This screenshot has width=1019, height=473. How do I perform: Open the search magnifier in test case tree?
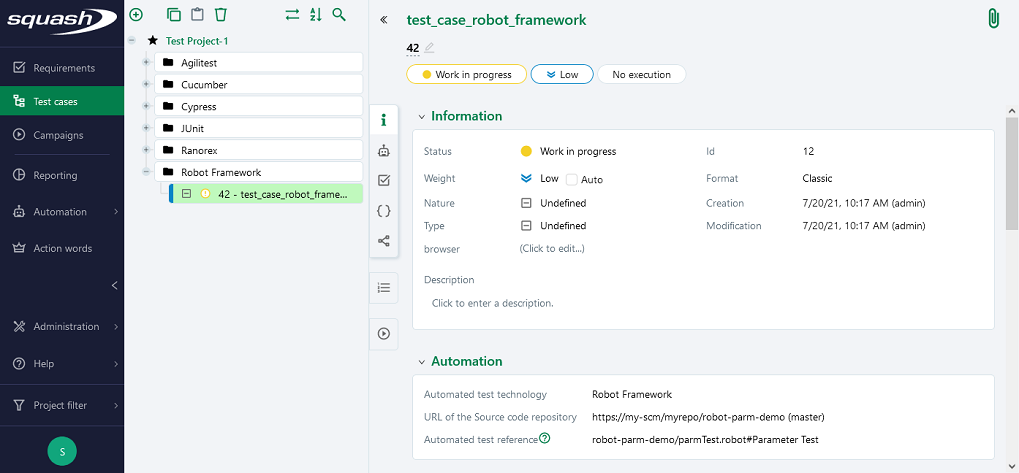340,15
